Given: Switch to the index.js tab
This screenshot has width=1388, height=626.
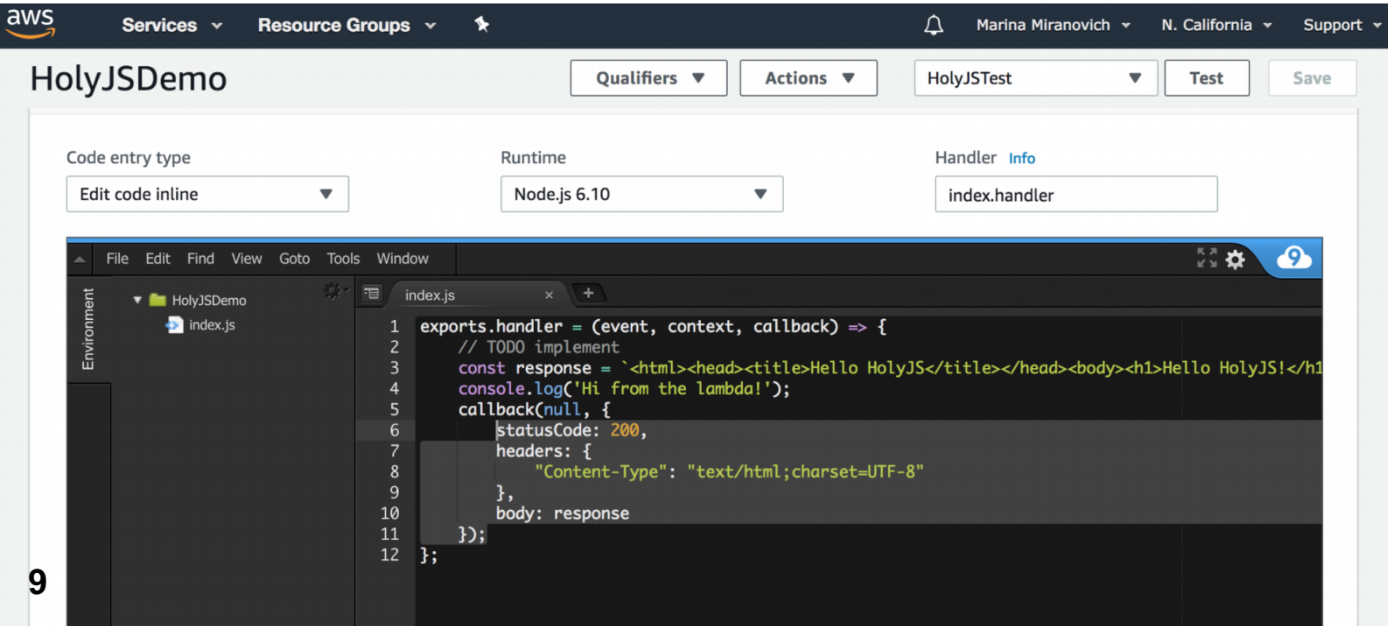Looking at the screenshot, I should coord(430,294).
